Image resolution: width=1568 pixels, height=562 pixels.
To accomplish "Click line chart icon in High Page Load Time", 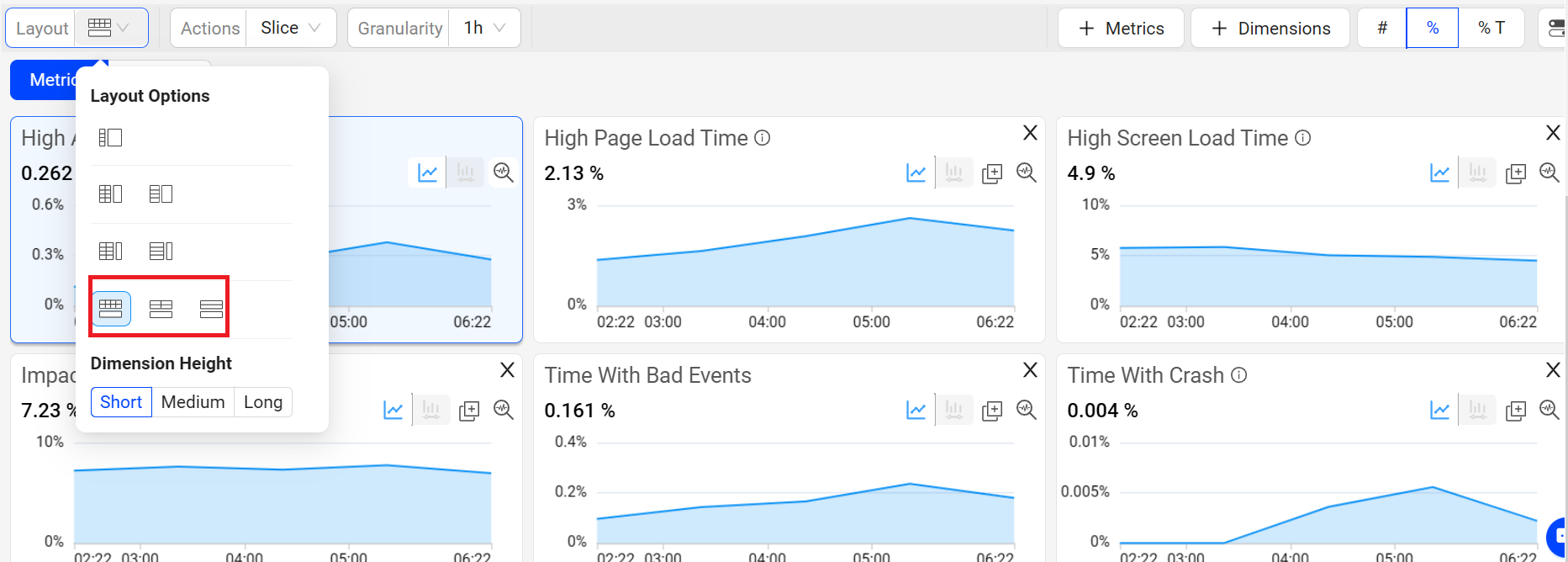I will click(916, 172).
